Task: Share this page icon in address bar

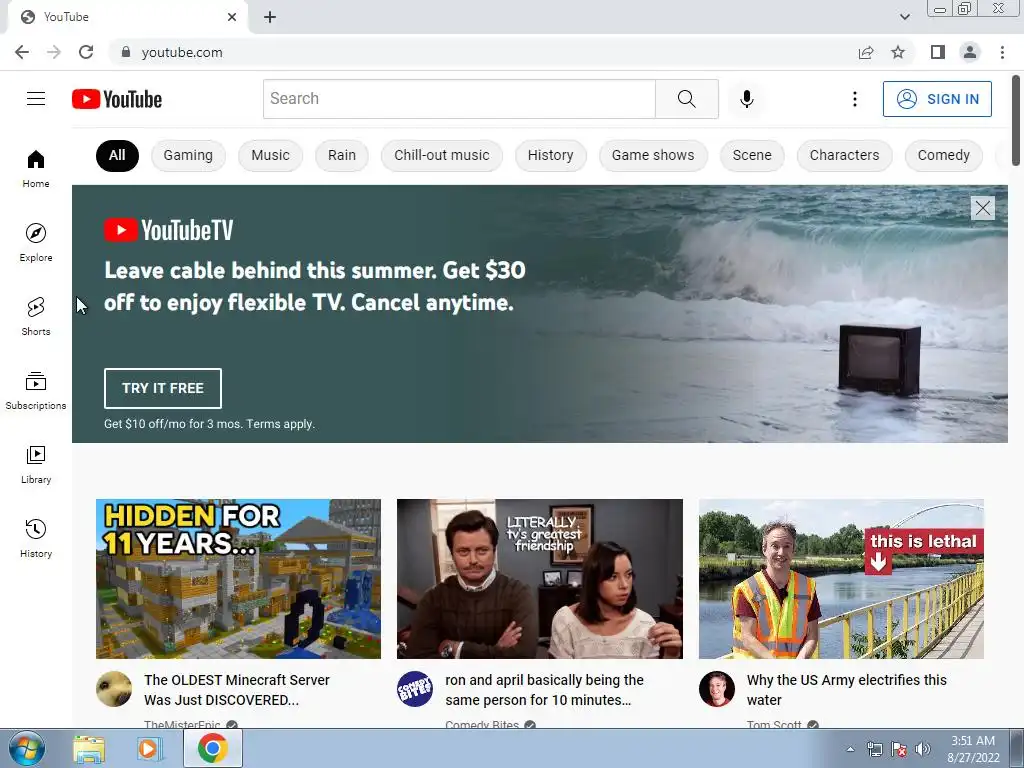Action: tap(866, 52)
